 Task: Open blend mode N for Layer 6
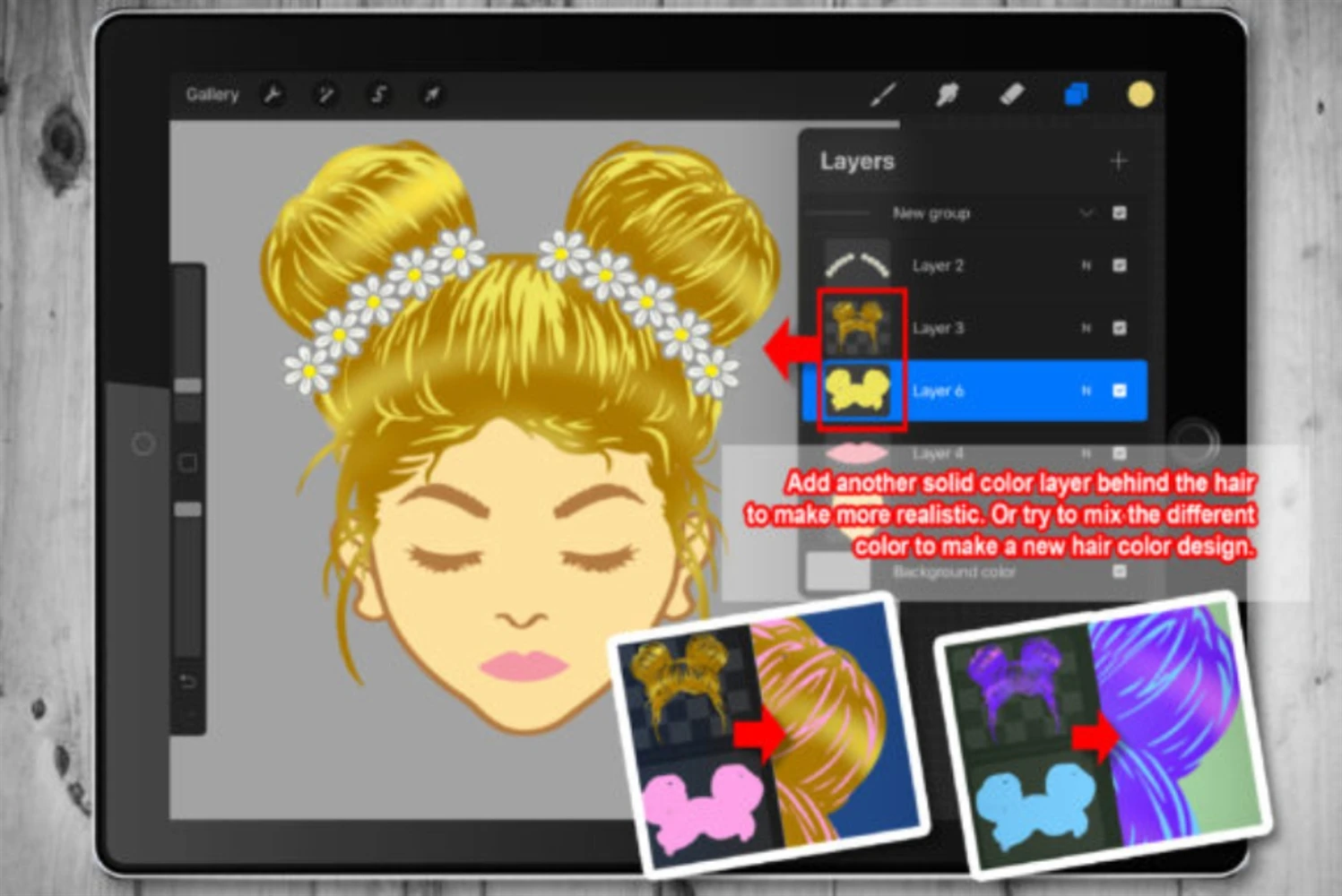tap(1087, 391)
